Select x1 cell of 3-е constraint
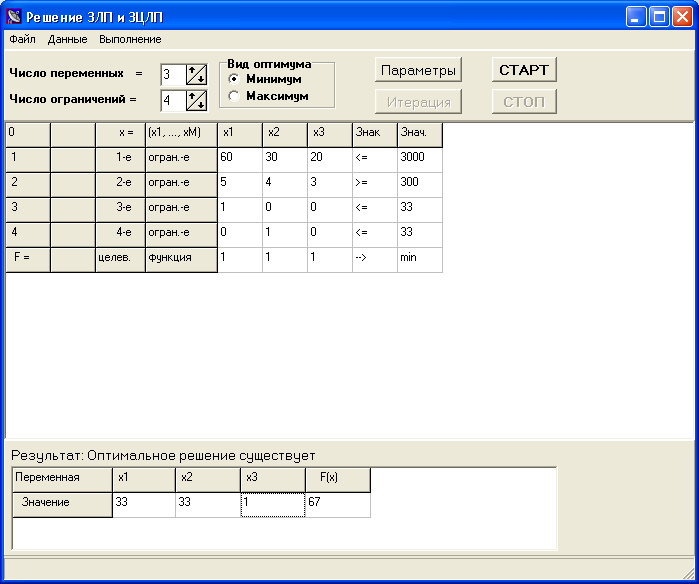The width and height of the screenshot is (699, 584). click(240, 210)
